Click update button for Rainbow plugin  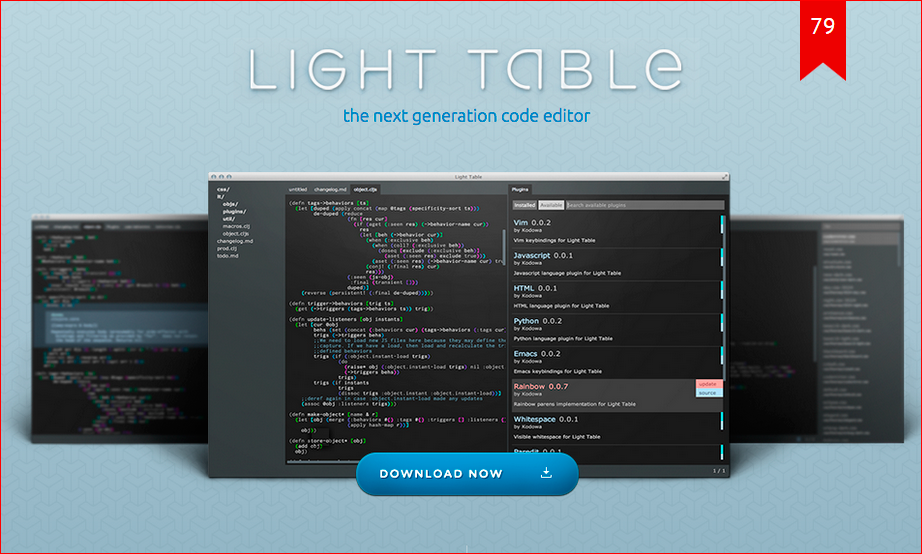coord(708,384)
